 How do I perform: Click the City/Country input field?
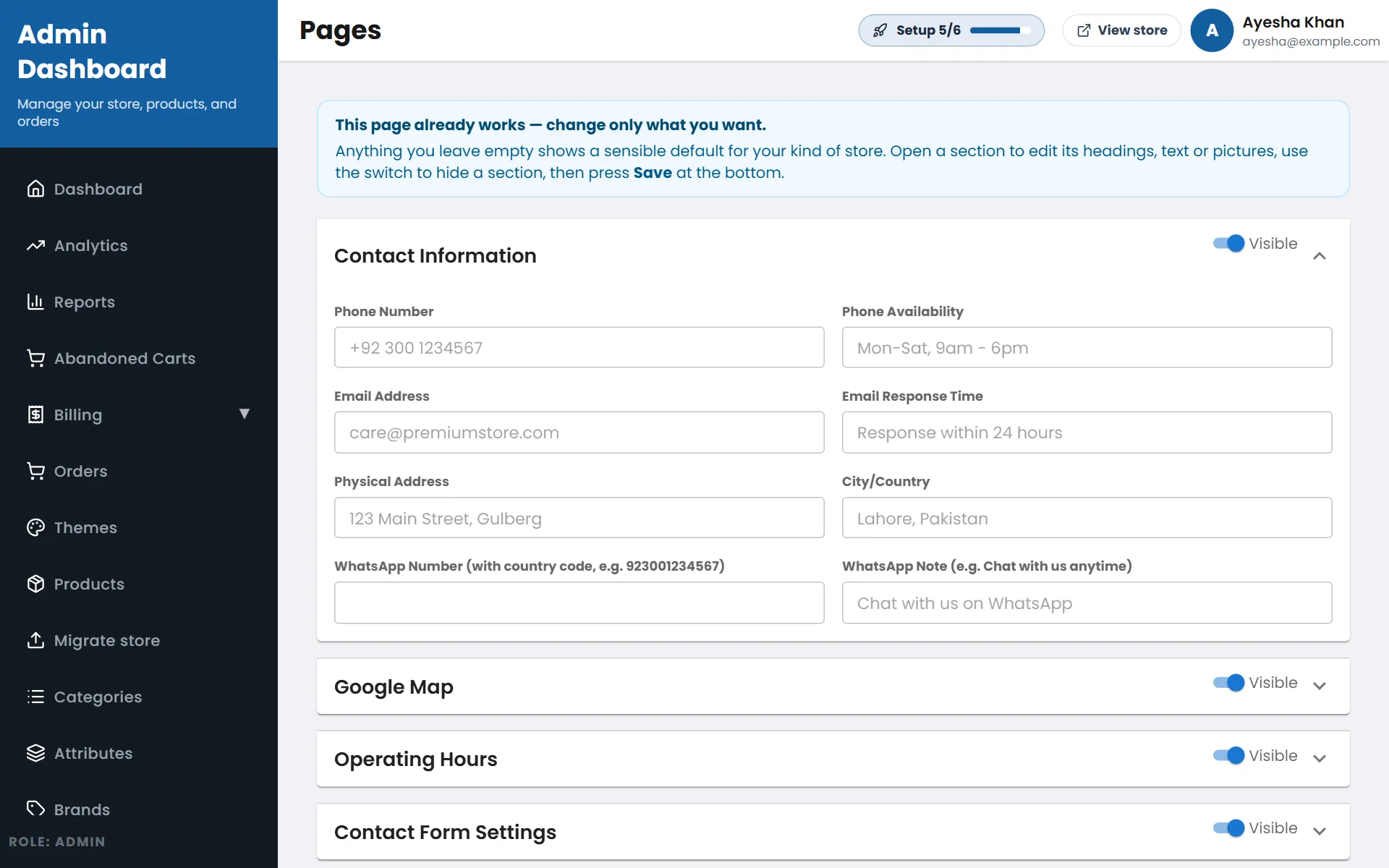click(1087, 518)
